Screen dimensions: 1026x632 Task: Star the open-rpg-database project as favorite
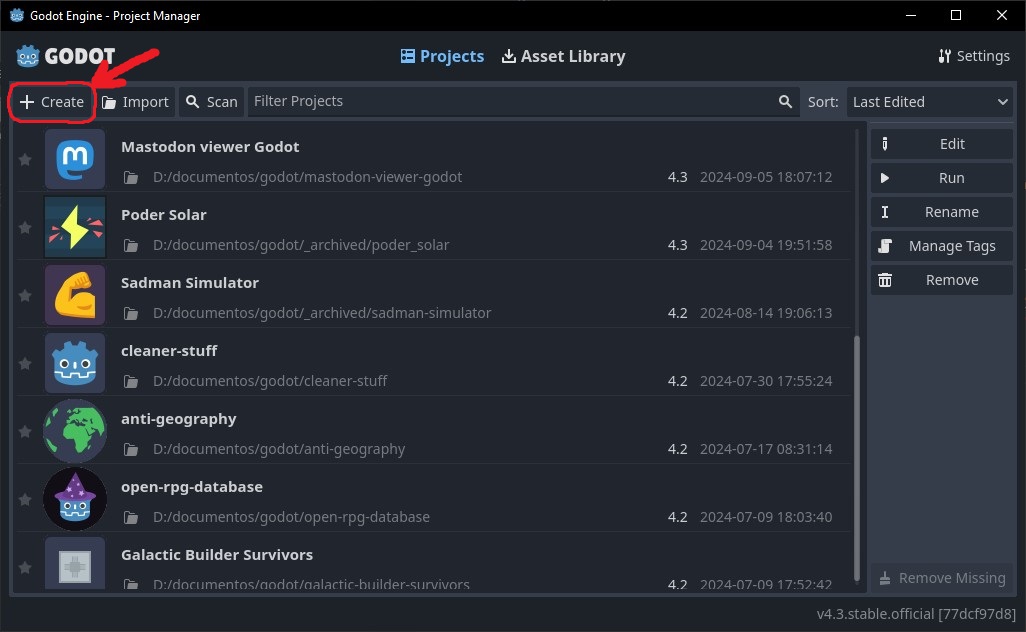click(x=25, y=500)
